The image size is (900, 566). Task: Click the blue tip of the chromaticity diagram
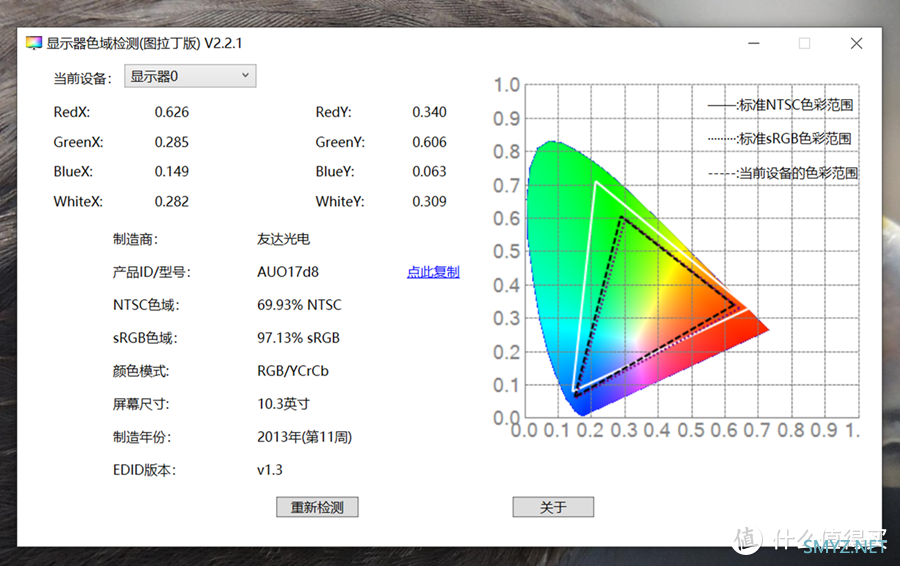pos(583,408)
